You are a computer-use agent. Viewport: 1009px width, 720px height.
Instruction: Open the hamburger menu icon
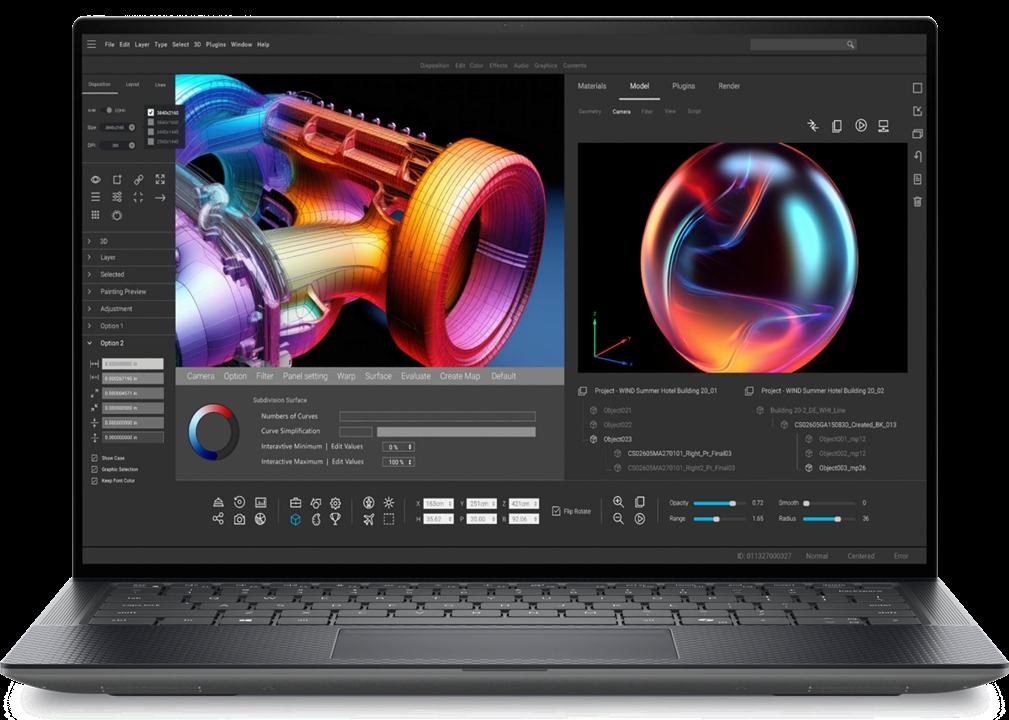[91, 44]
